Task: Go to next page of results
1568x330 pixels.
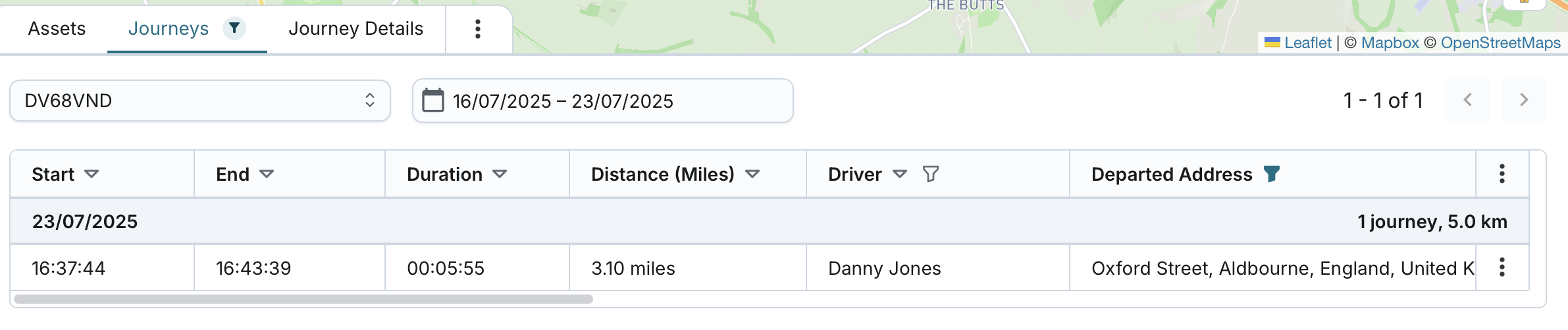Action: tap(1523, 100)
